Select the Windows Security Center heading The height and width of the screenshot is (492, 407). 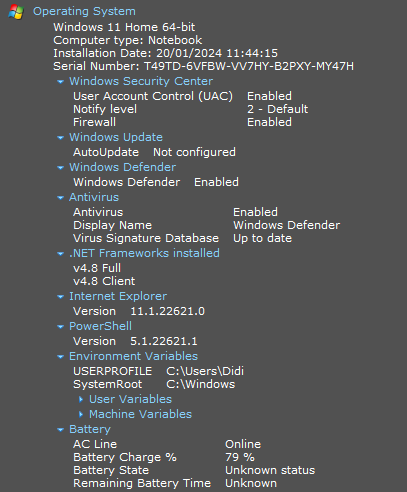coord(141,81)
